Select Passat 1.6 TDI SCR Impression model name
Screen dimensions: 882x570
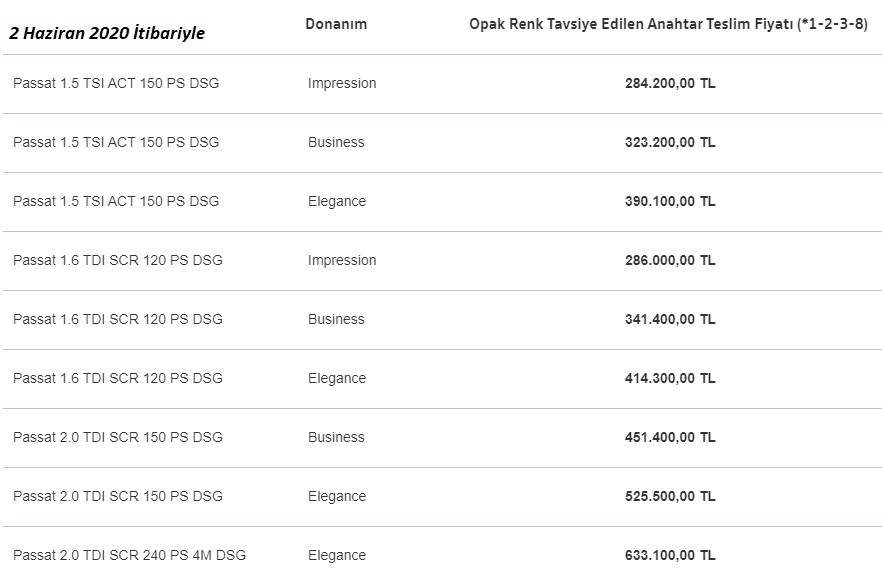[x=118, y=261]
